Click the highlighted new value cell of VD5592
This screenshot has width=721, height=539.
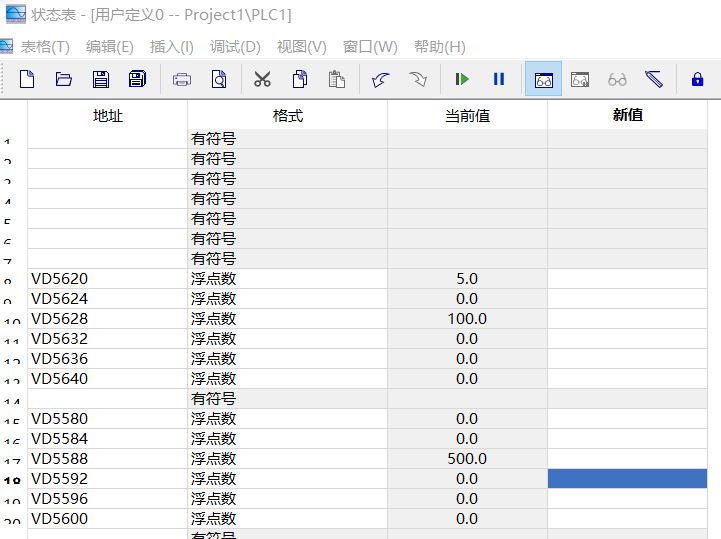coord(627,479)
